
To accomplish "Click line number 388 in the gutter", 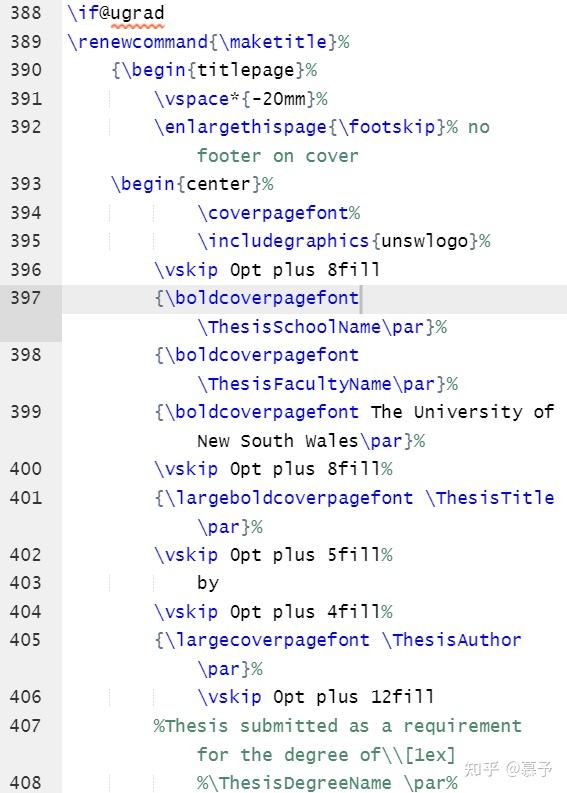I will (25, 13).
